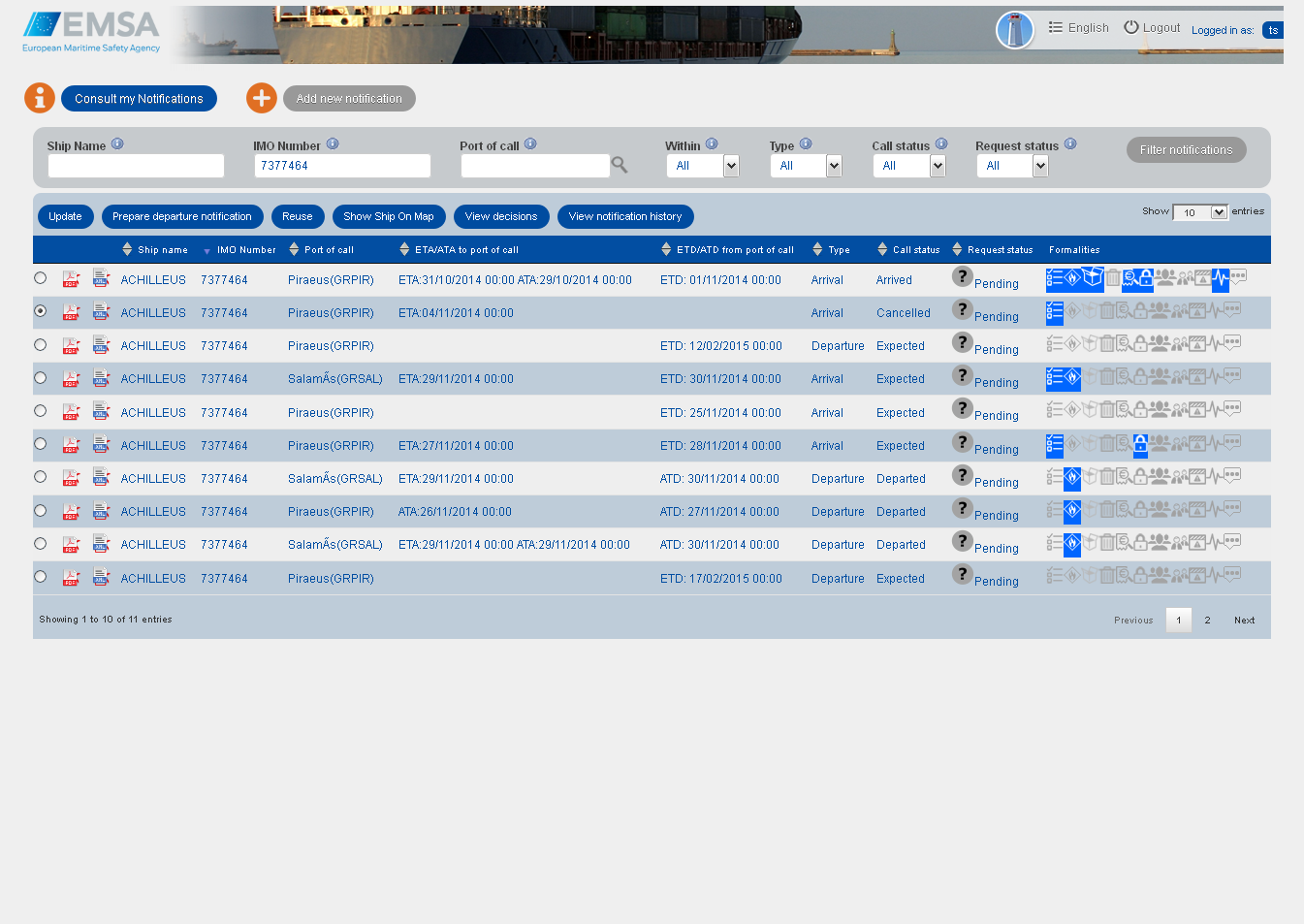Click padlock formality icon in ETD 28/11/2014 row

click(1140, 445)
